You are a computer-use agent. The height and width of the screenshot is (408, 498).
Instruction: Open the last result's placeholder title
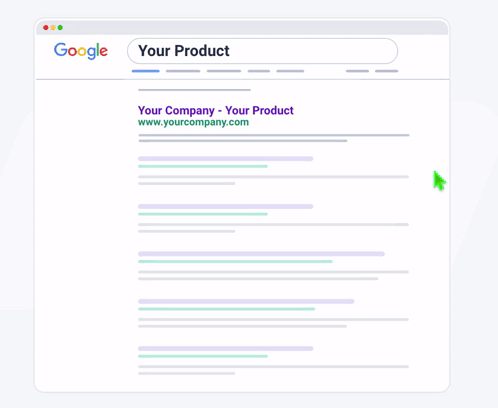226,349
